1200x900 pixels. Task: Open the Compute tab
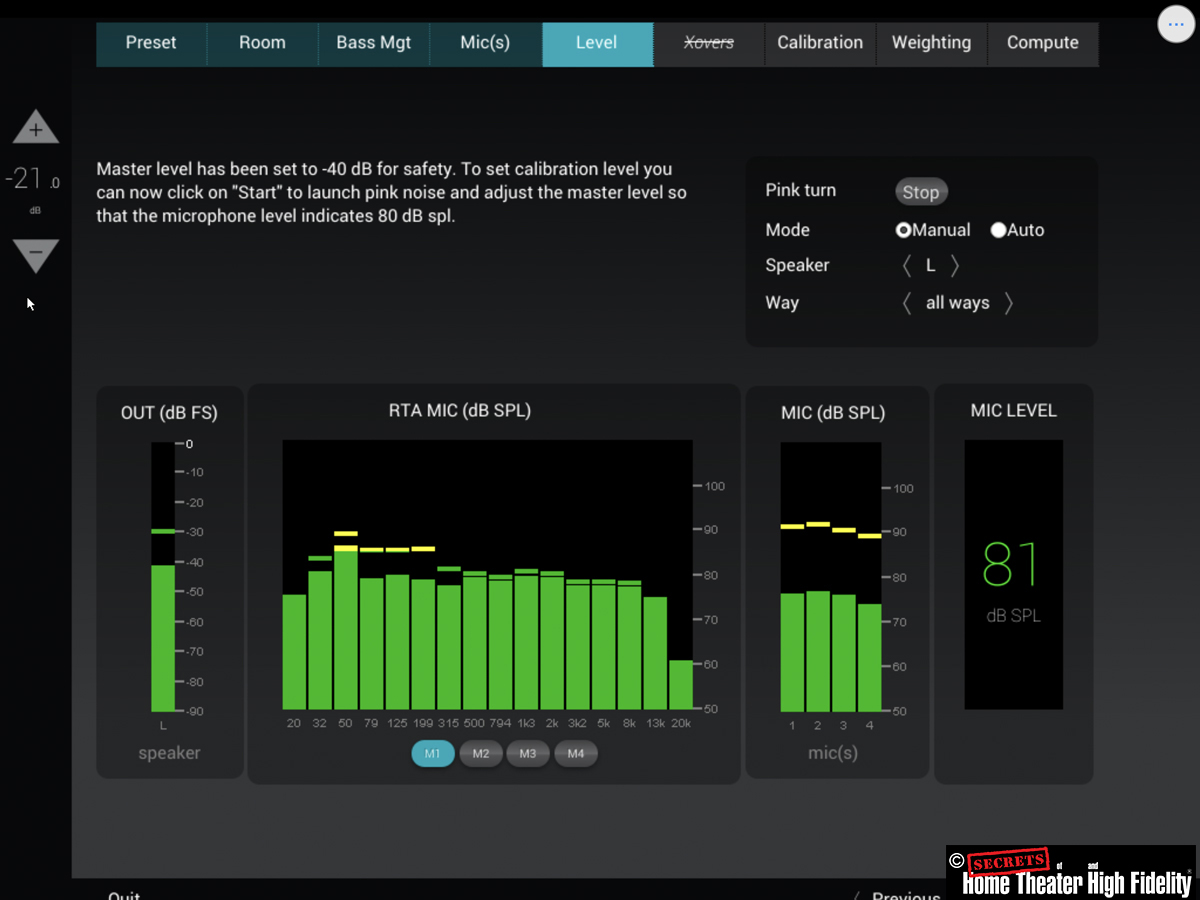coord(1042,43)
